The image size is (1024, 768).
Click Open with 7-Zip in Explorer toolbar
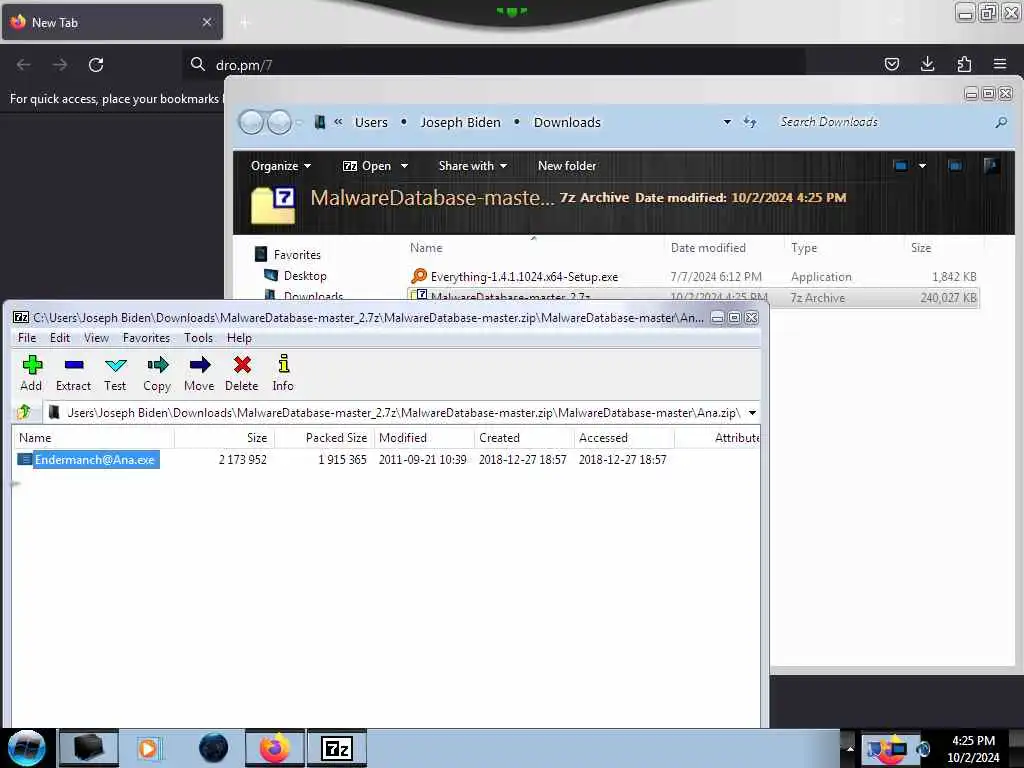[x=367, y=166]
